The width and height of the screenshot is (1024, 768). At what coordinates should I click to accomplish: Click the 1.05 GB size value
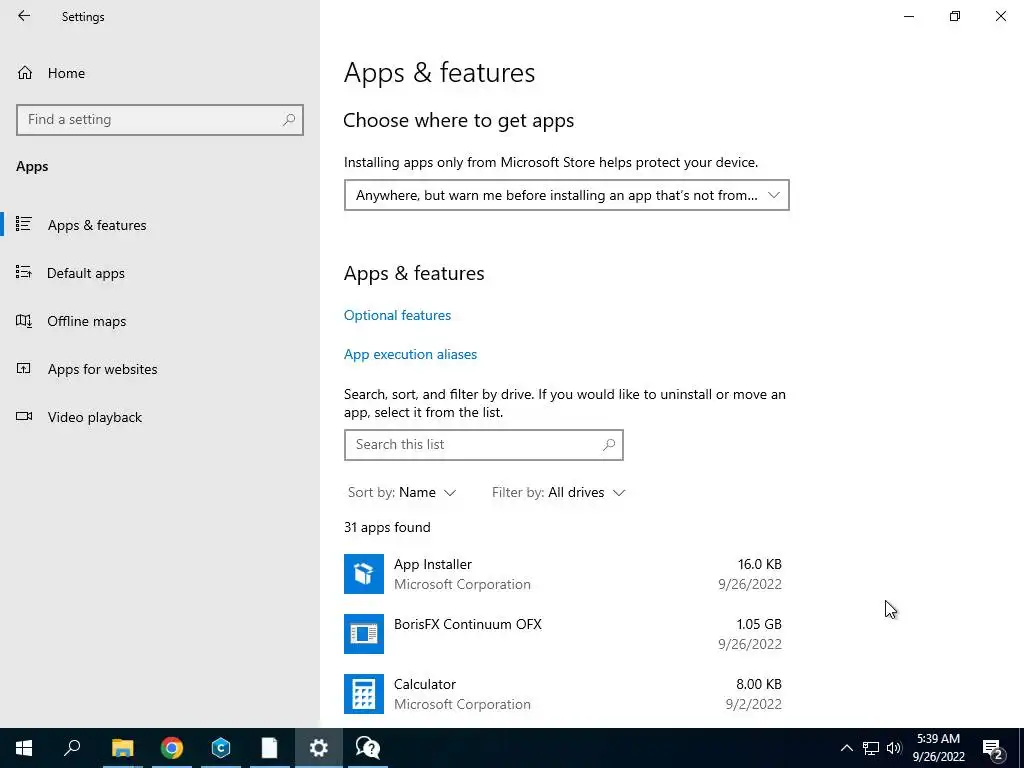click(x=759, y=624)
